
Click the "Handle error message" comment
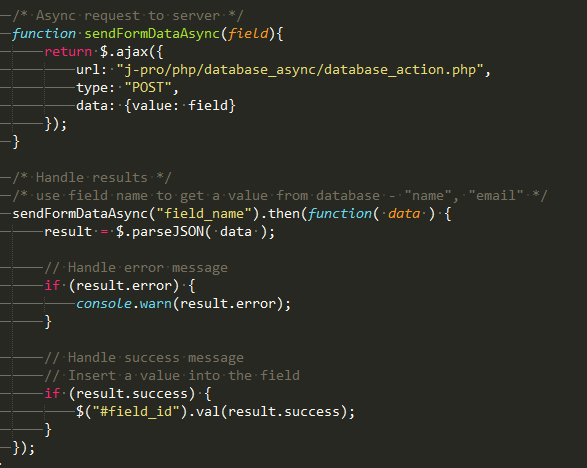click(x=136, y=268)
